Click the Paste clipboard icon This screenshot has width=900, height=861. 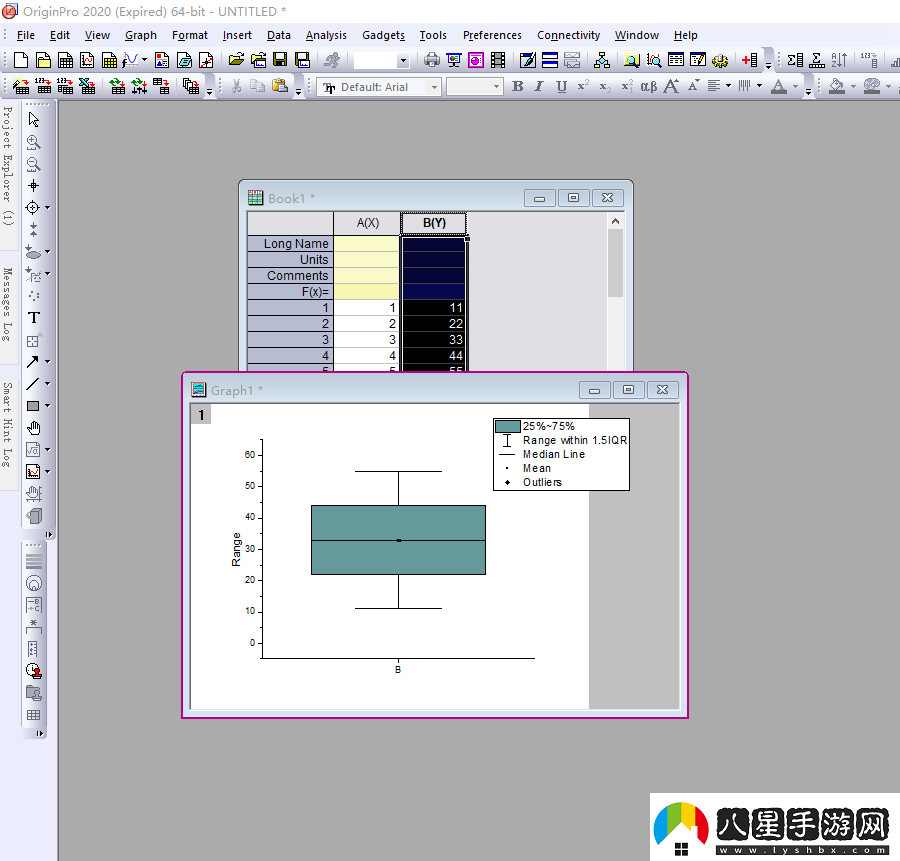[x=280, y=87]
